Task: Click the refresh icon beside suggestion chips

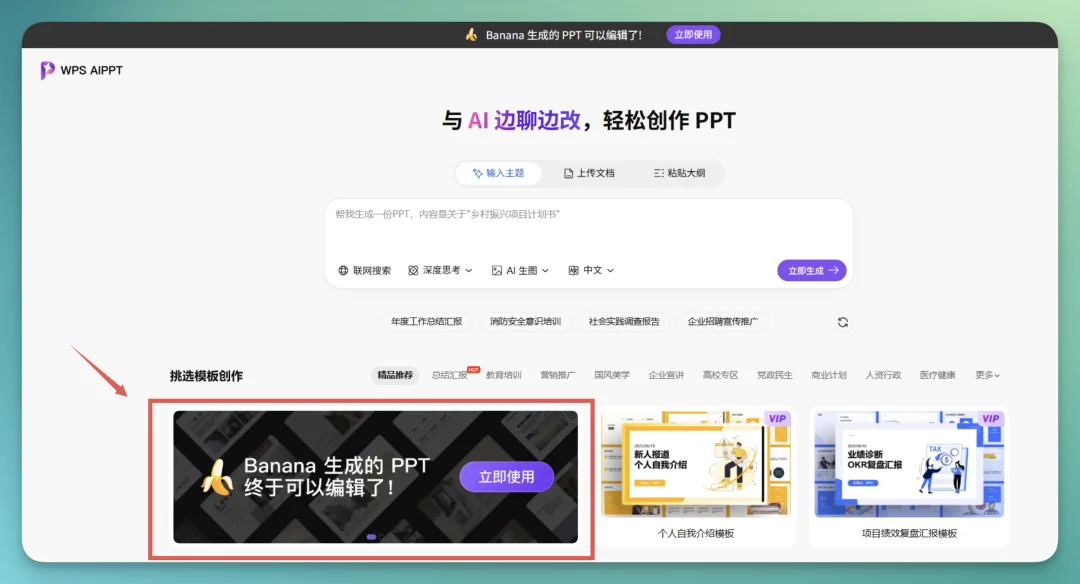Action: (x=842, y=322)
